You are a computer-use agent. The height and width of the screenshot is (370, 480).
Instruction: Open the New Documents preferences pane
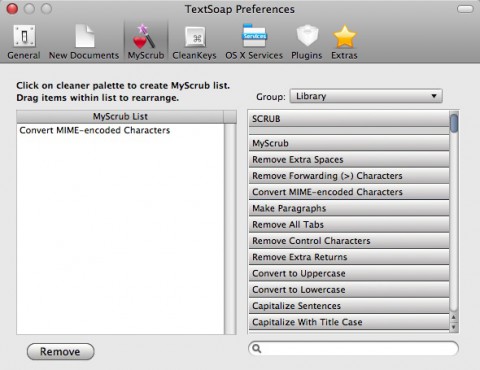point(84,42)
